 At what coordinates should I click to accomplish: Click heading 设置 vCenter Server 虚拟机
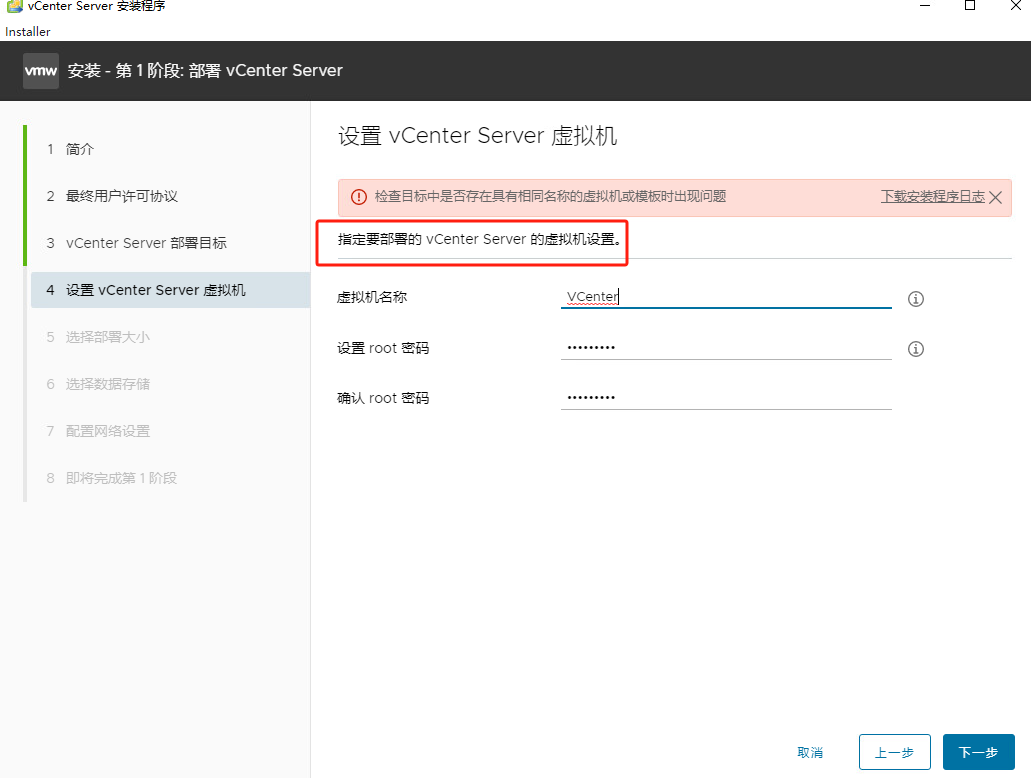477,135
